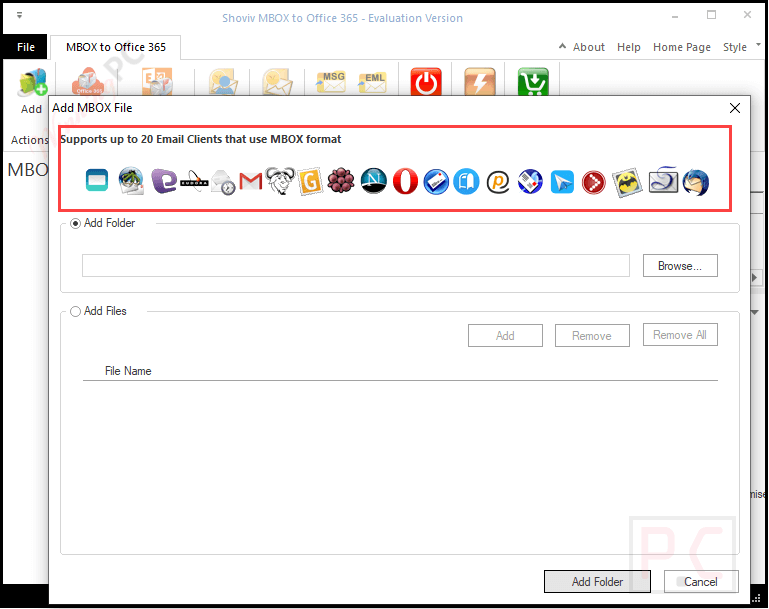Click the resize grip at window corner
This screenshot has width=769, height=609.
coord(756,598)
